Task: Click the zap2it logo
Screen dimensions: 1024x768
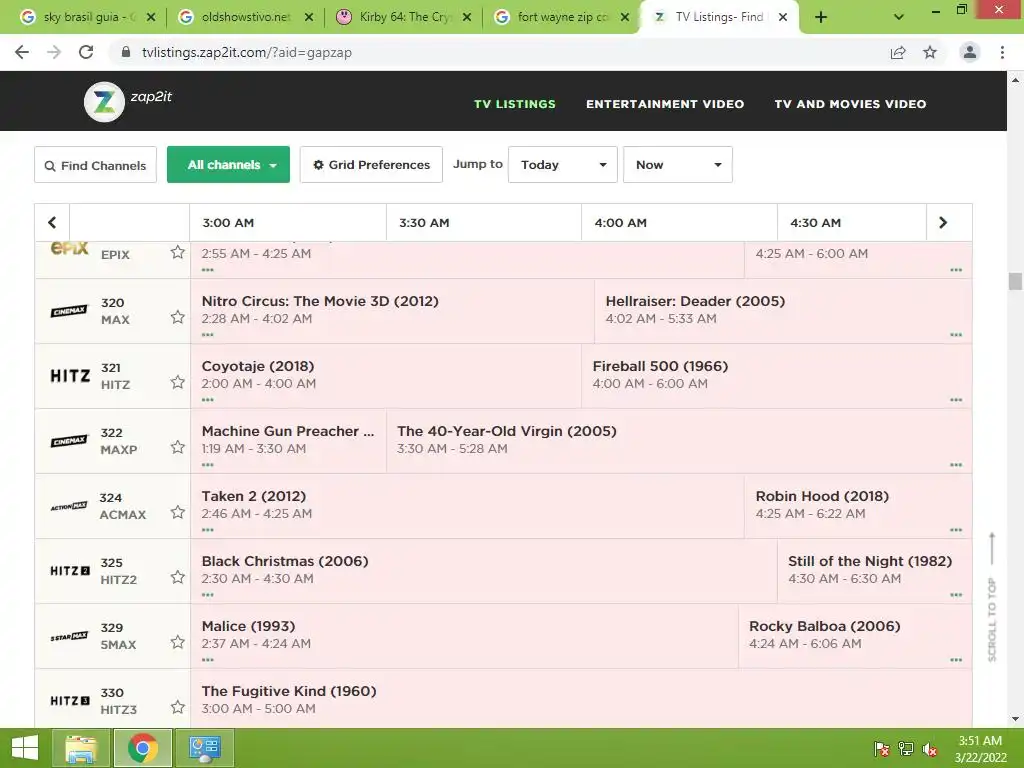Action: (128, 101)
